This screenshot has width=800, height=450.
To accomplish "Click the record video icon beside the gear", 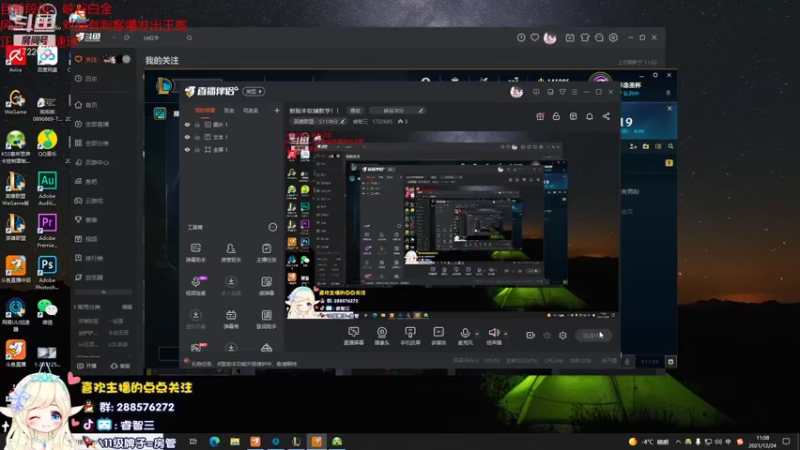I will [x=530, y=335].
